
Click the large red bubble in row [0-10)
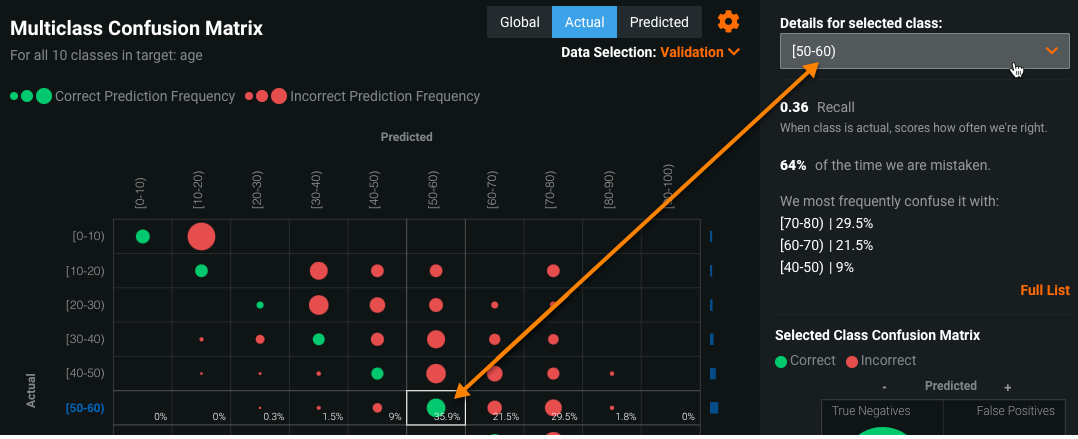201,237
